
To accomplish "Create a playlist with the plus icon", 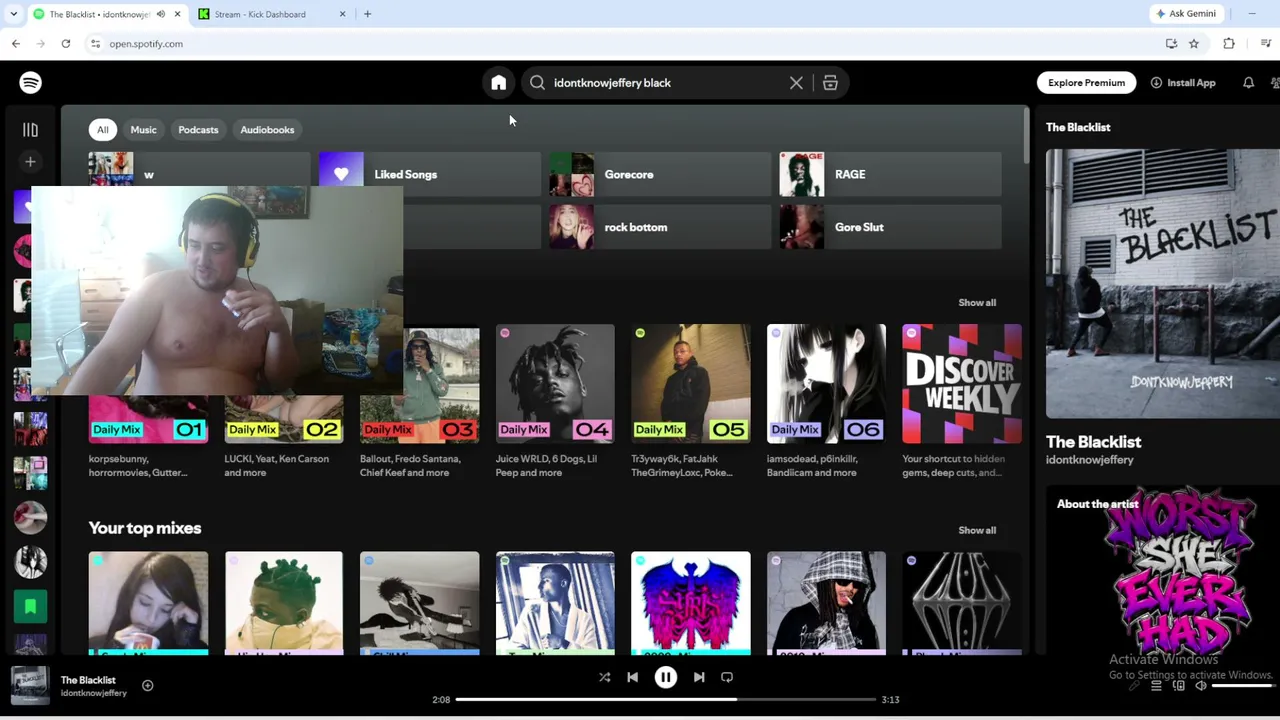I will click(x=30, y=162).
